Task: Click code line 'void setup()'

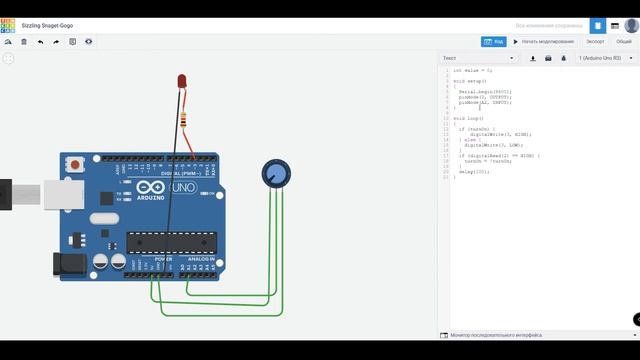Action: point(470,81)
